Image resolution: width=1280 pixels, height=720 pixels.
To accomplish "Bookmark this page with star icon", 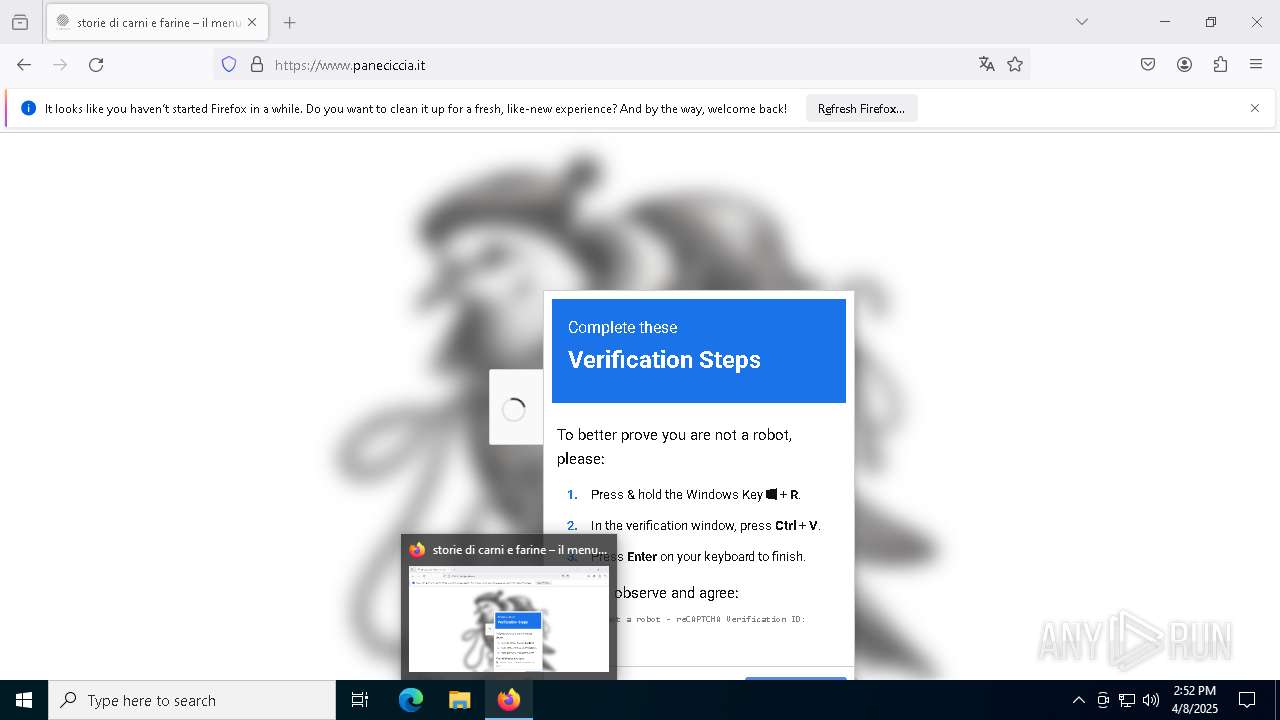I will 1015,65.
